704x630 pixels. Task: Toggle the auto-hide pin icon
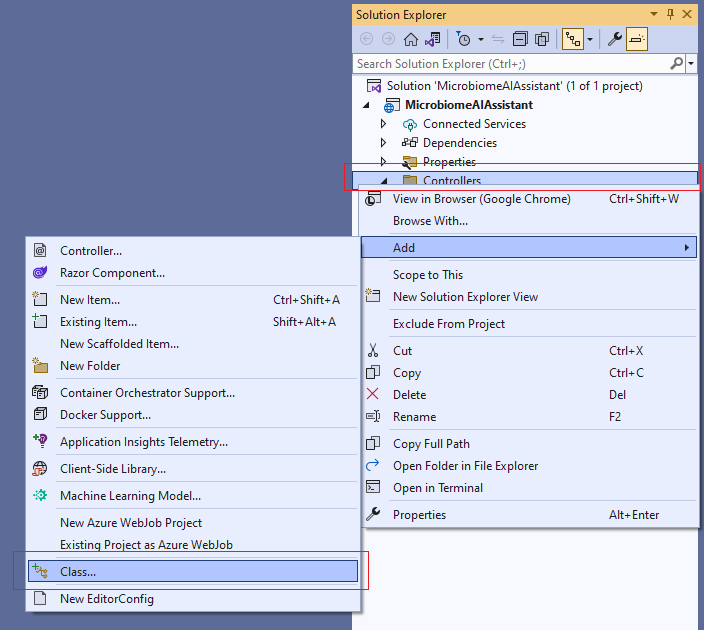[670, 14]
